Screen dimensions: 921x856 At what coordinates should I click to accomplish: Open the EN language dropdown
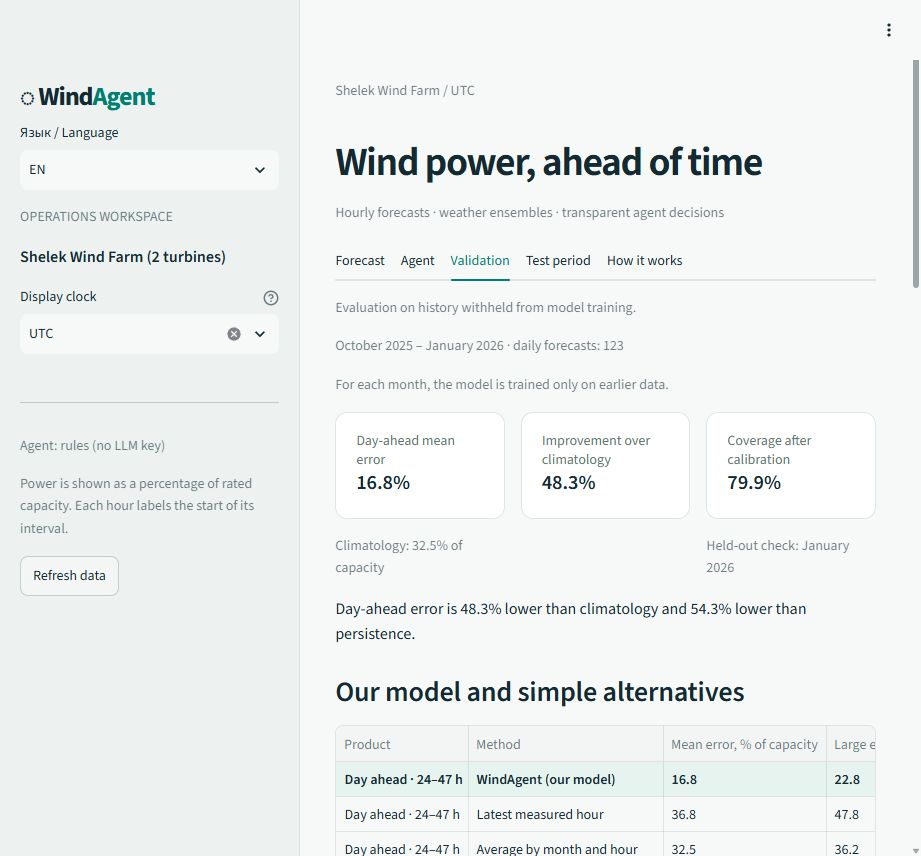[149, 170]
